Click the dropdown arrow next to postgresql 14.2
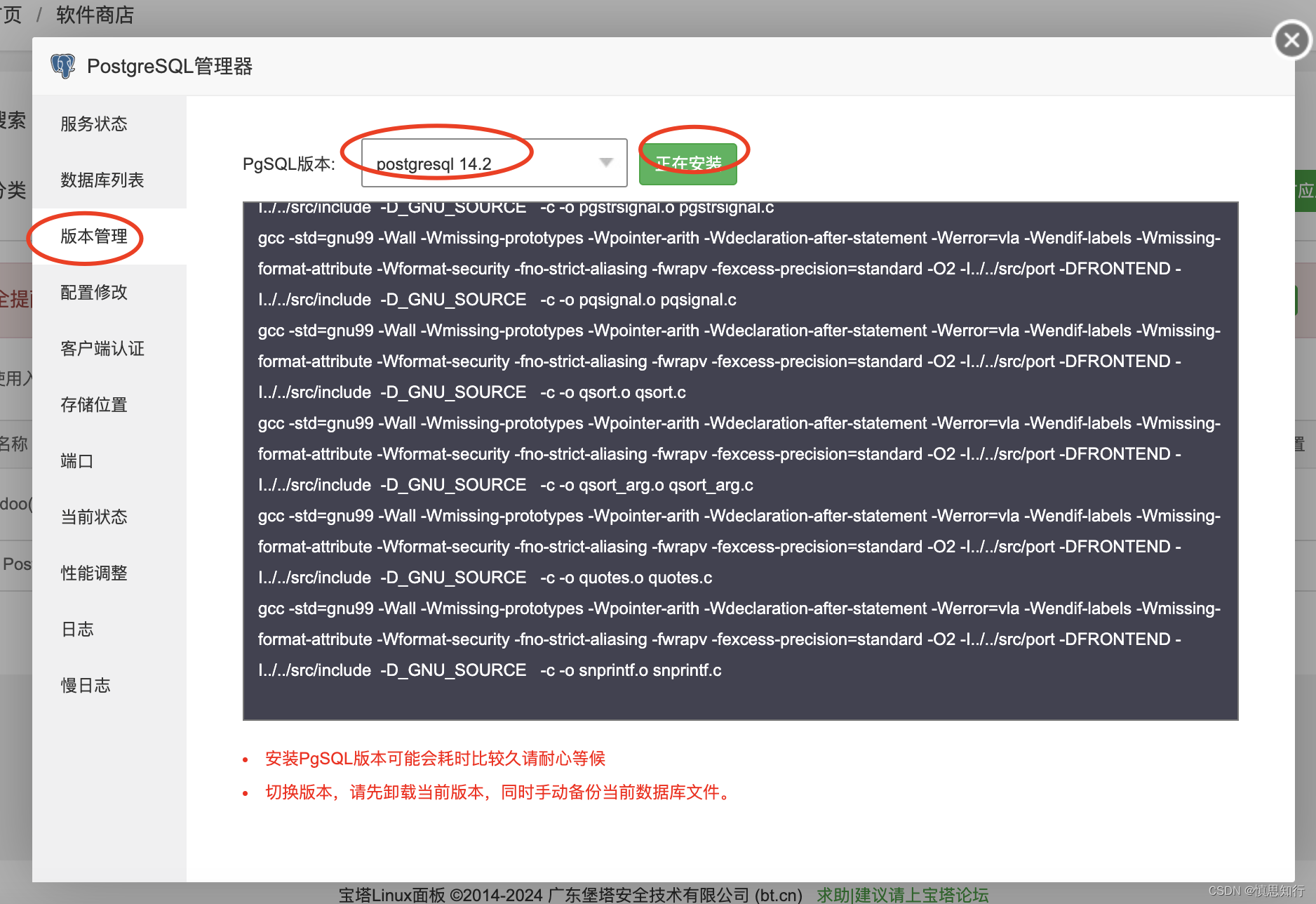The image size is (1316, 904). pyautogui.click(x=606, y=163)
